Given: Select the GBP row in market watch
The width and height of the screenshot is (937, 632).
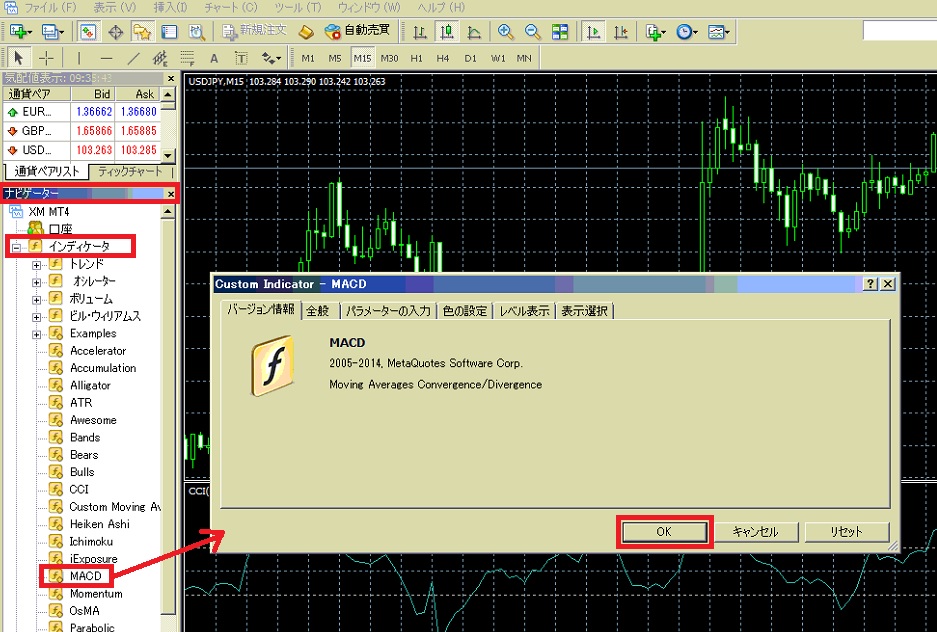Looking at the screenshot, I should click(x=82, y=131).
